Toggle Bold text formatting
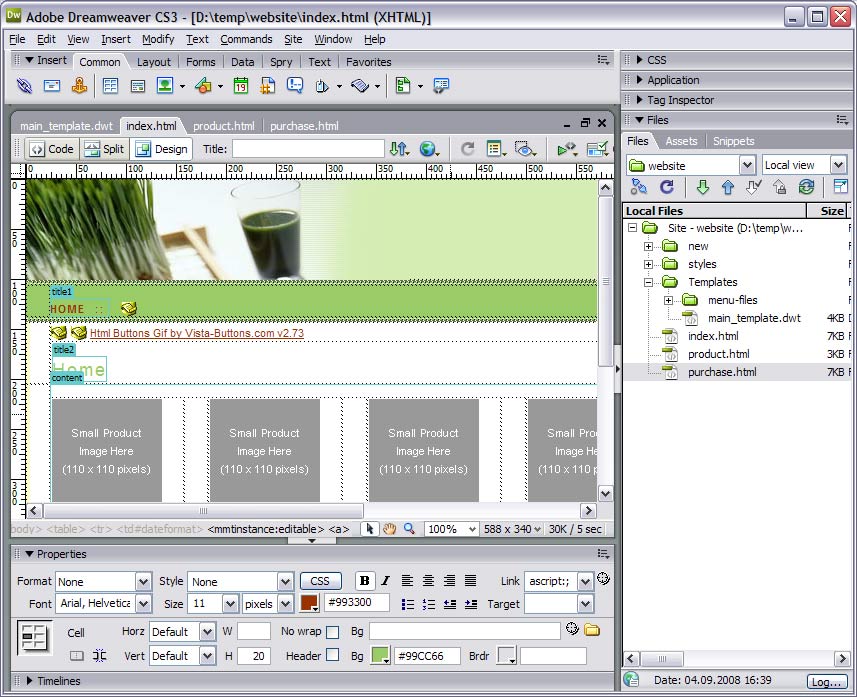 365,581
